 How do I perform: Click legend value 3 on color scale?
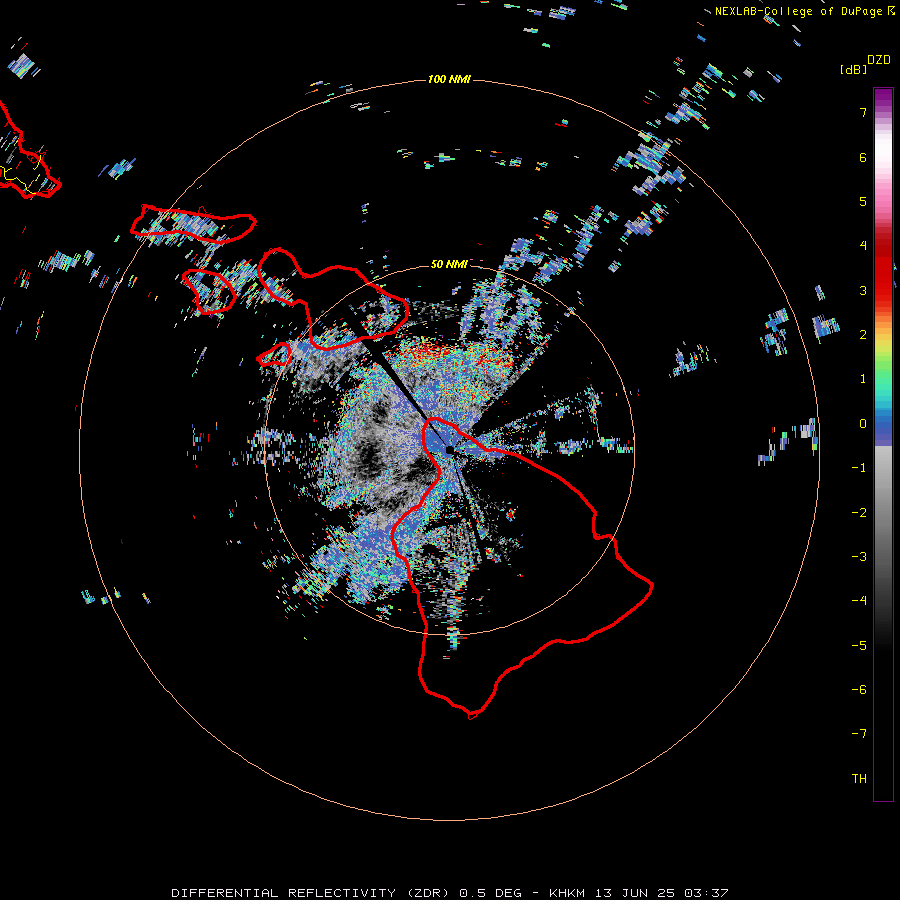(x=863, y=290)
